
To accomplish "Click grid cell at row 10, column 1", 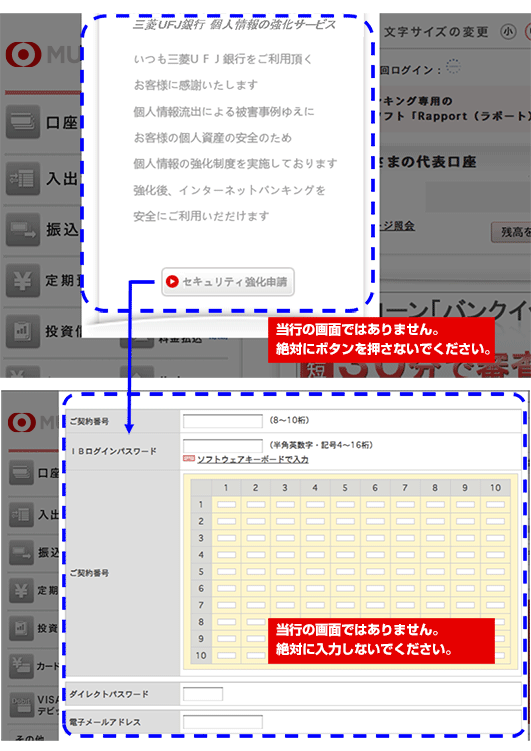I will tap(226, 655).
